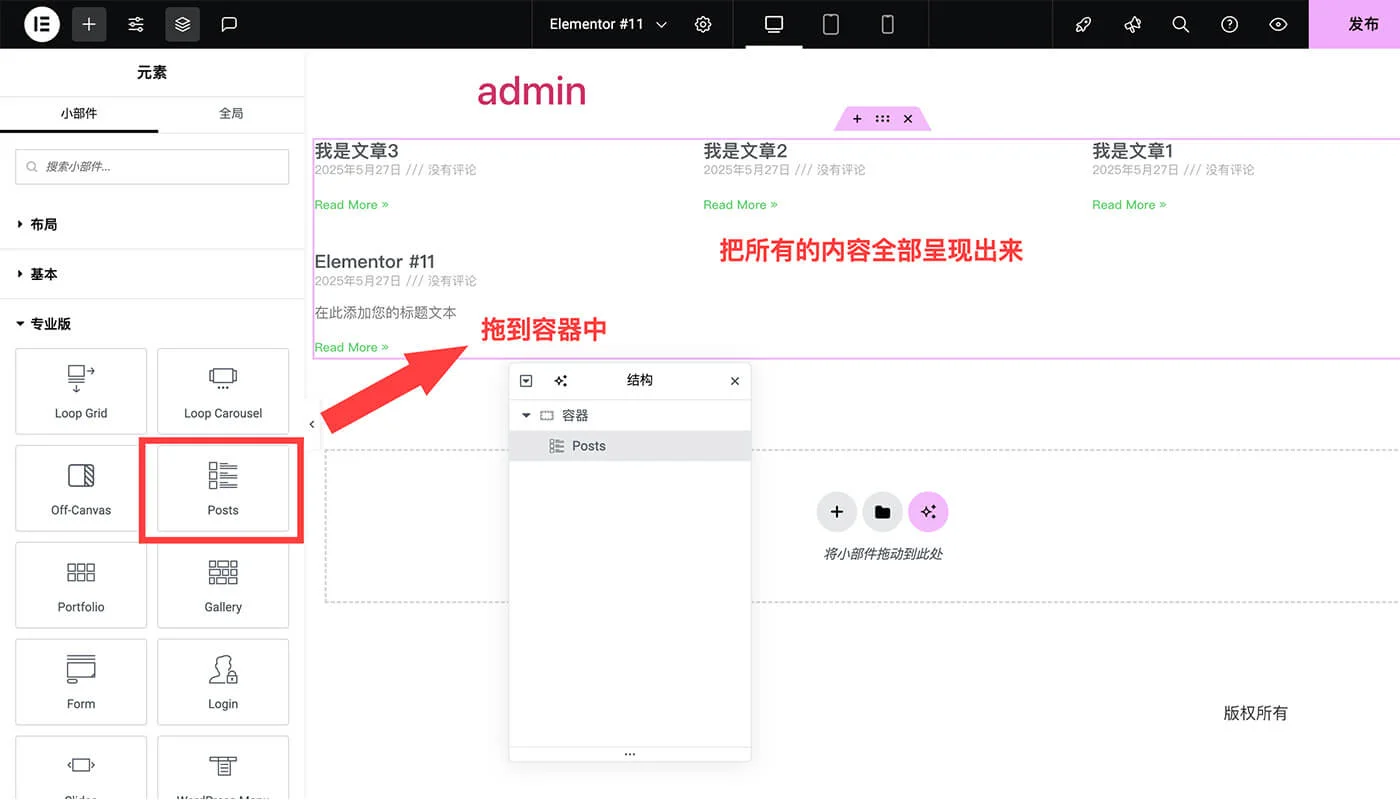Toggle the preview eye icon
The height and width of the screenshot is (800, 1400).
(1278, 24)
